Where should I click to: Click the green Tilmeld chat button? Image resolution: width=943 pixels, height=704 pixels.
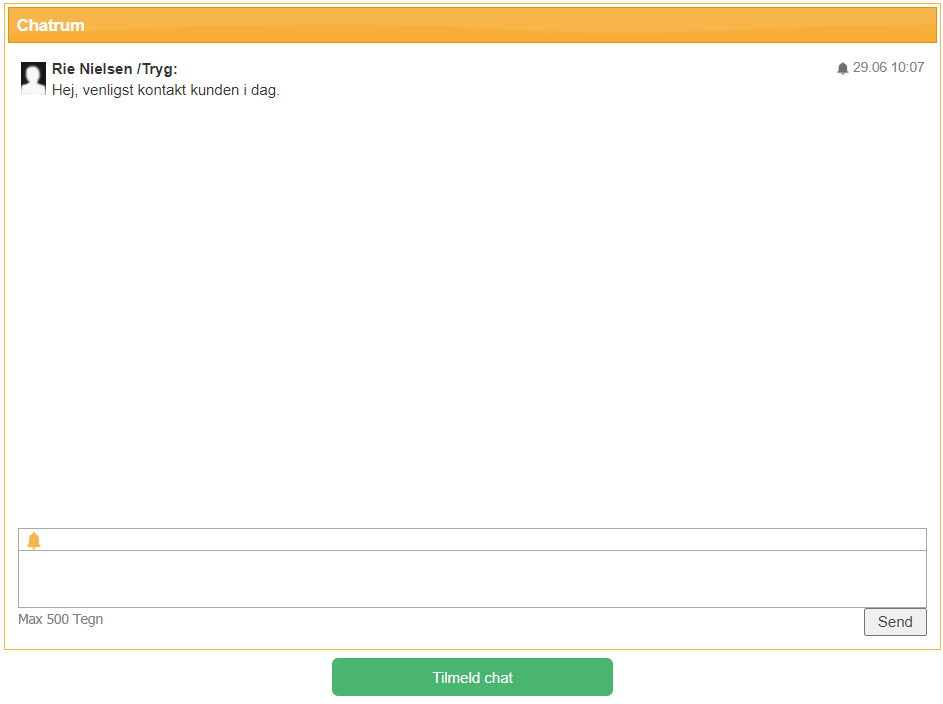tap(472, 677)
